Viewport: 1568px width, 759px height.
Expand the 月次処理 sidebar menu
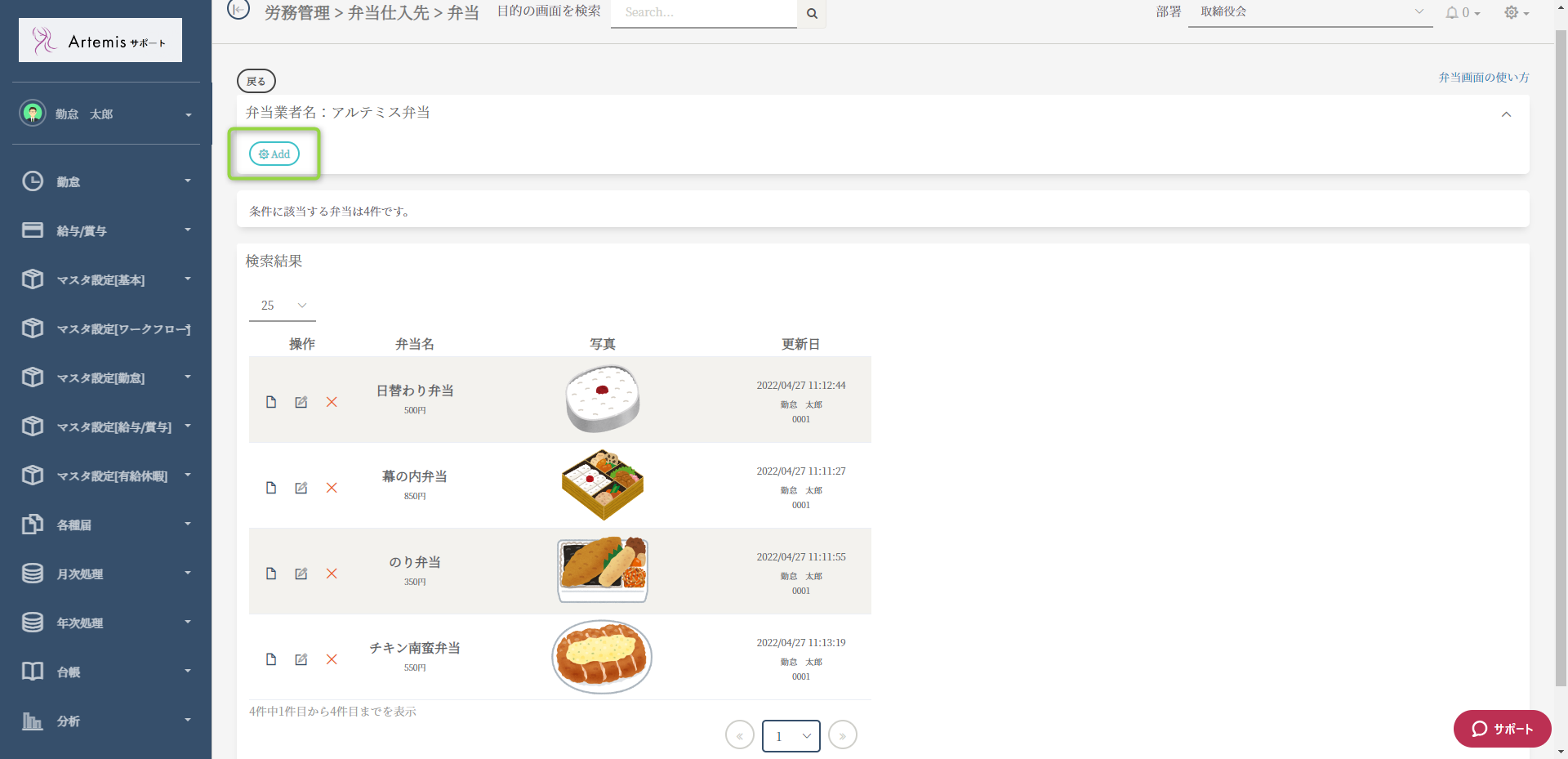[106, 574]
